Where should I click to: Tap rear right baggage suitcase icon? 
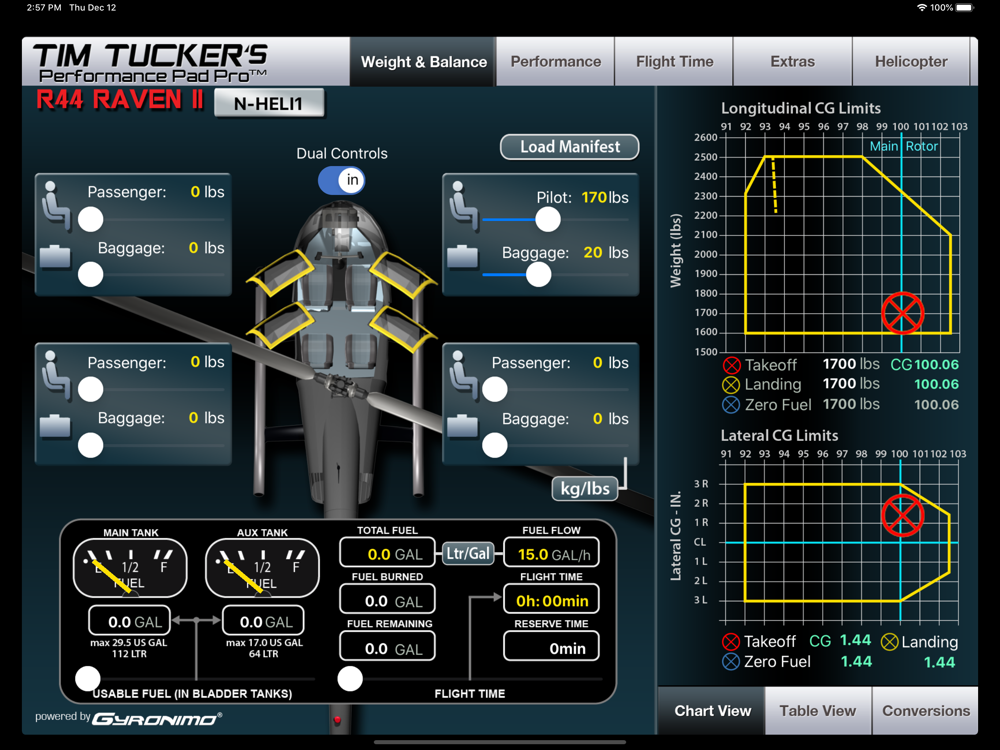[x=462, y=427]
